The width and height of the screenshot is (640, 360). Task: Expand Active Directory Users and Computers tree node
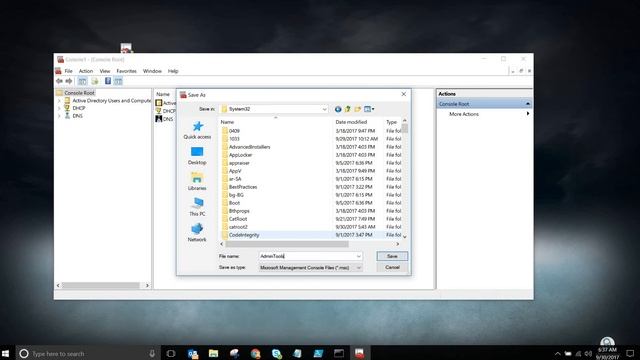pyautogui.click(x=59, y=100)
